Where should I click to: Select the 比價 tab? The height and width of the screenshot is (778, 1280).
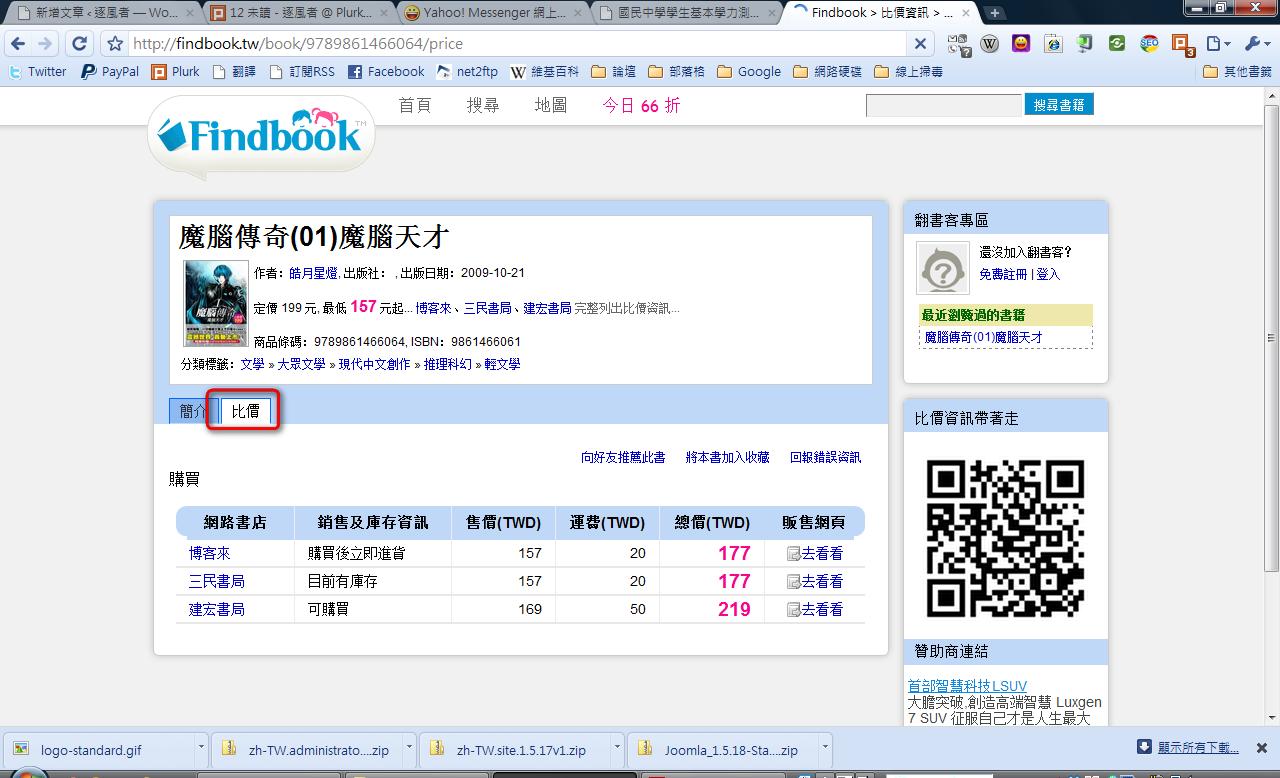pyautogui.click(x=245, y=411)
